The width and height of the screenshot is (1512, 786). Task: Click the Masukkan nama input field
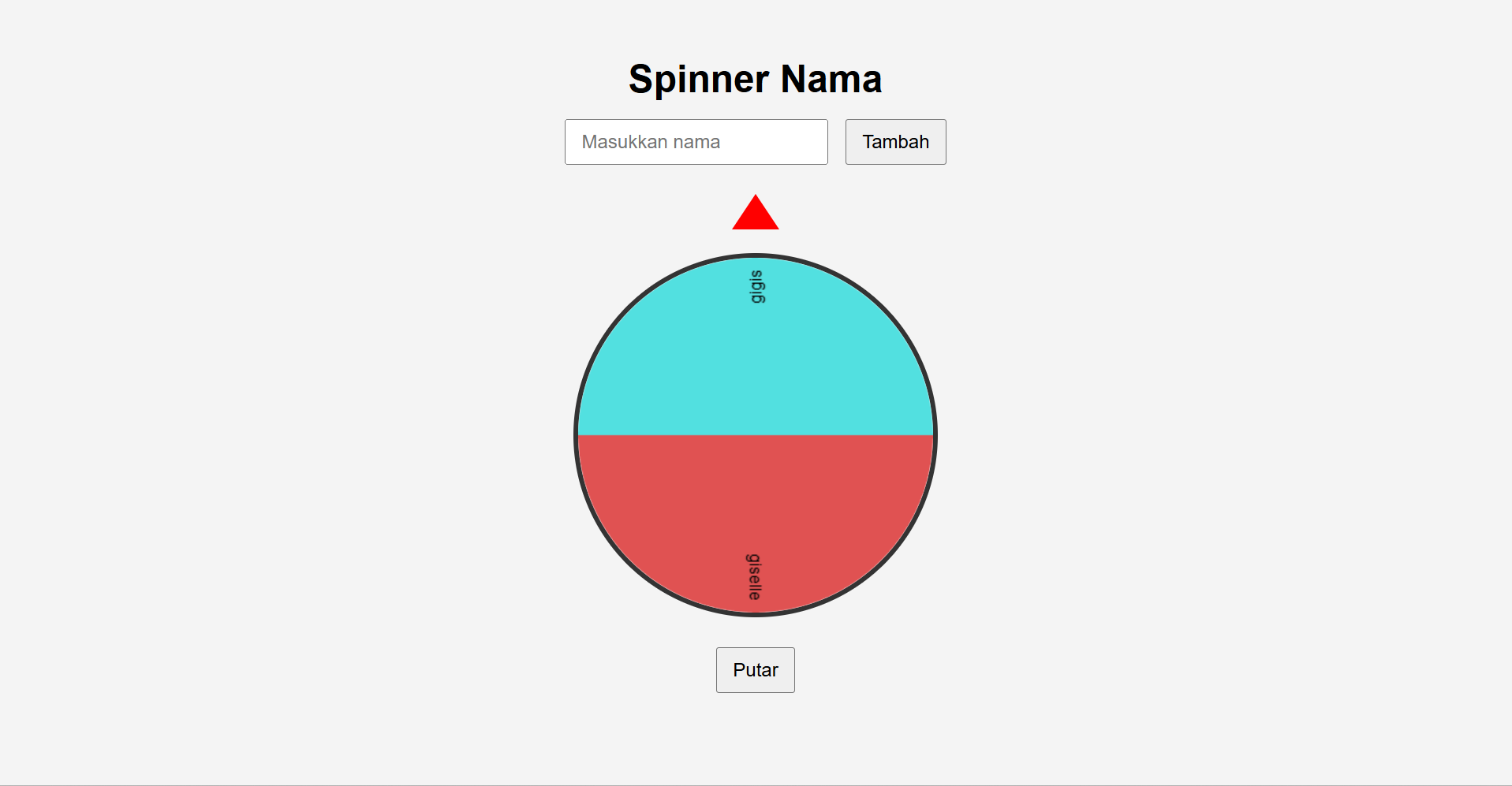point(696,142)
